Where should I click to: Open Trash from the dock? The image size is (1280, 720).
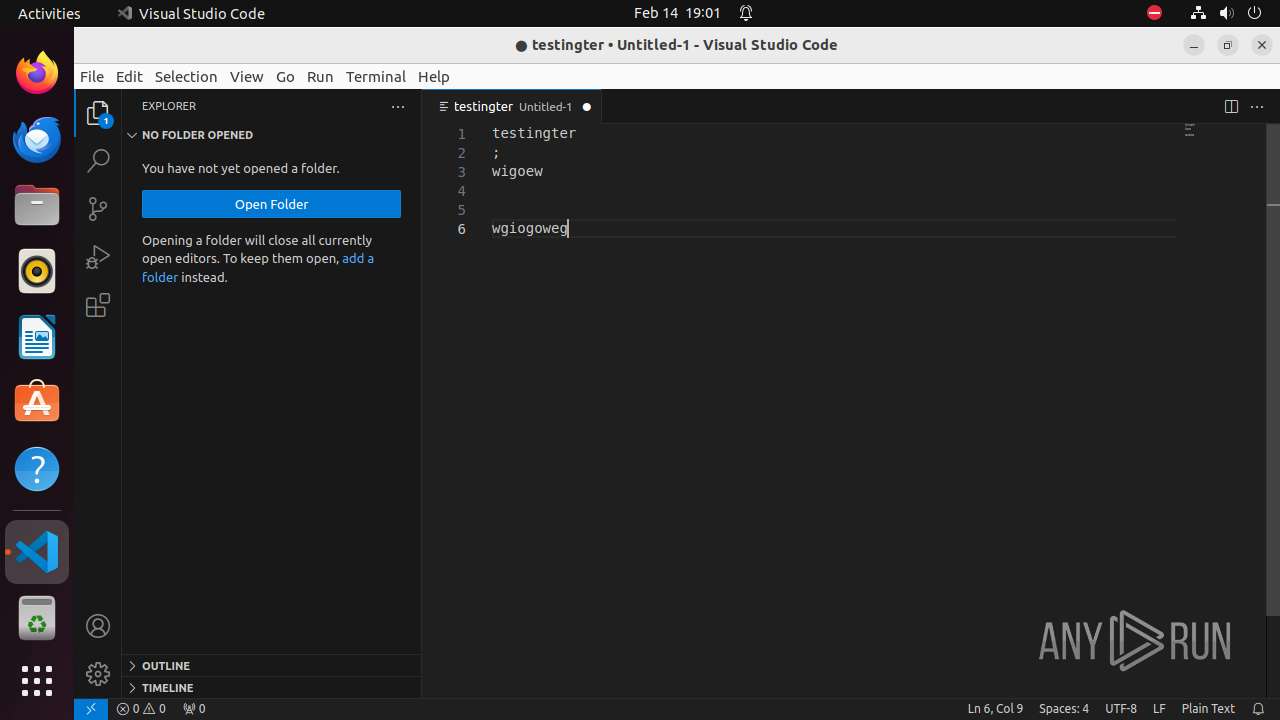(37, 619)
